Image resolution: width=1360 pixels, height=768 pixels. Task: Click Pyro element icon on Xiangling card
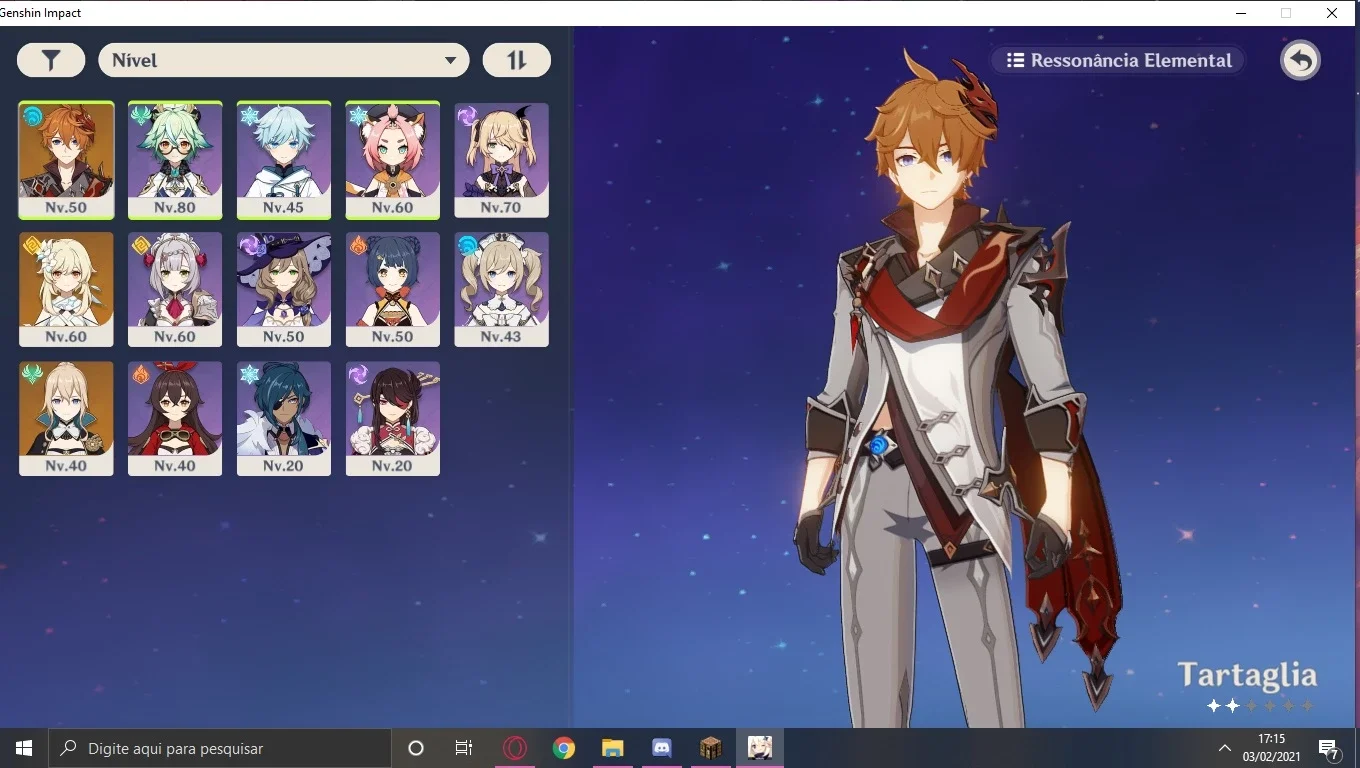click(359, 245)
